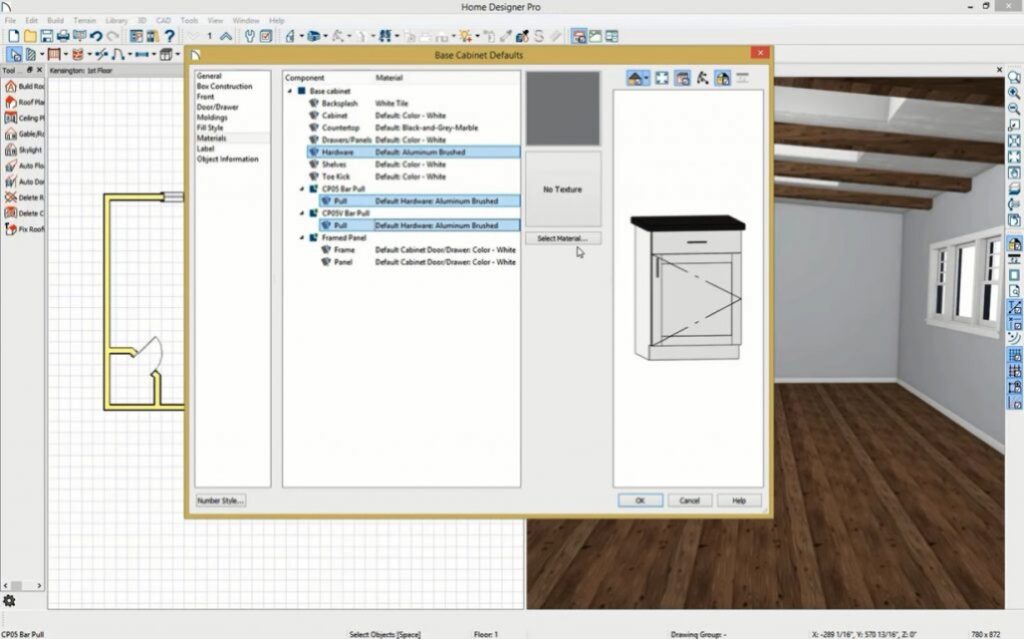
Task: Select the Fix Roof tool
Action: point(10,230)
